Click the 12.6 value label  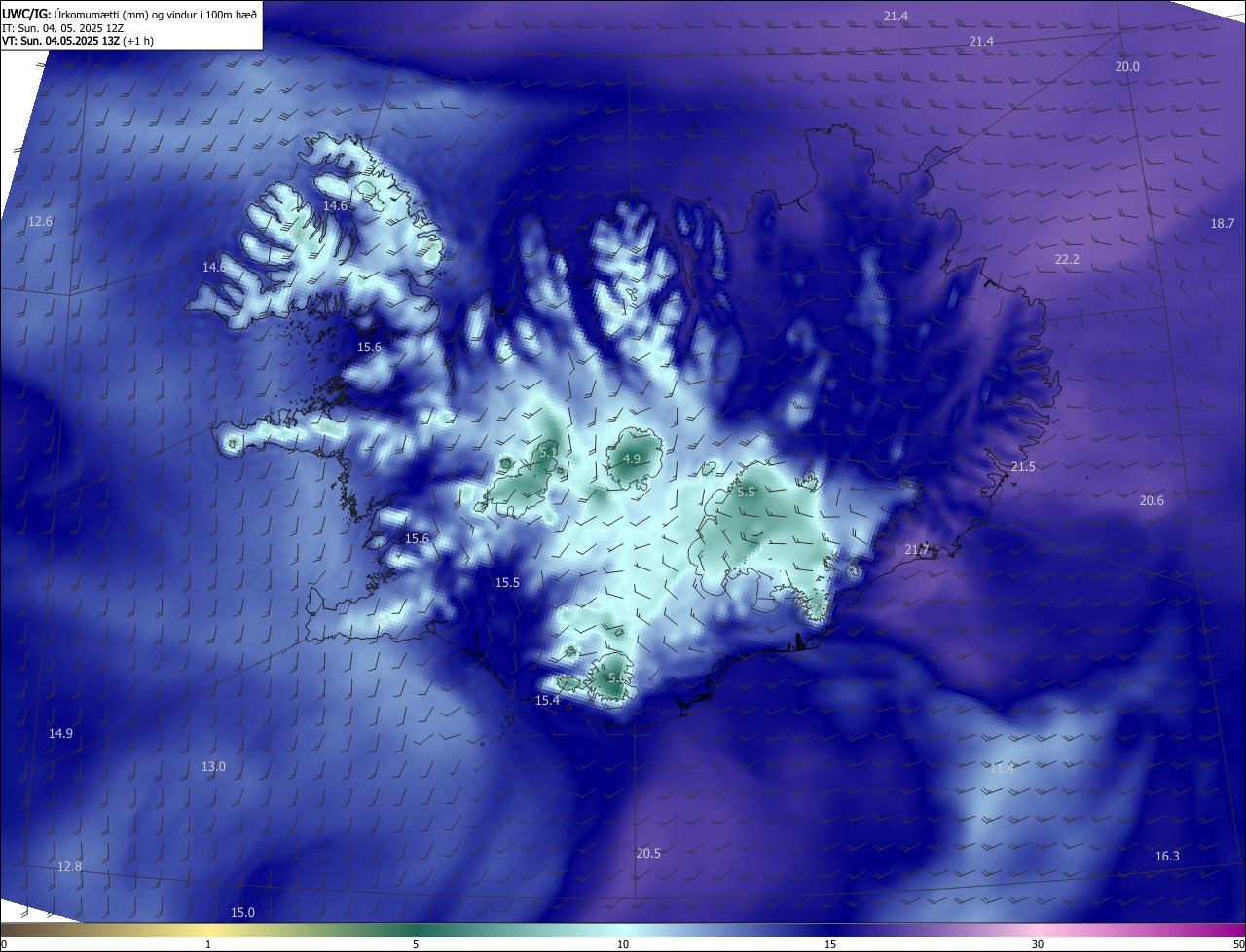40,222
